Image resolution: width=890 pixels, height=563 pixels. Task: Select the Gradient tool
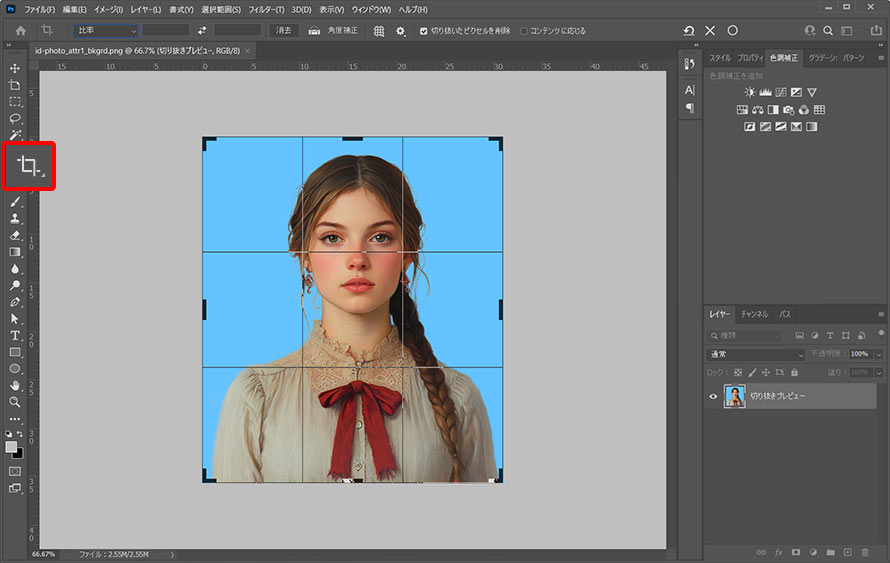[15, 252]
